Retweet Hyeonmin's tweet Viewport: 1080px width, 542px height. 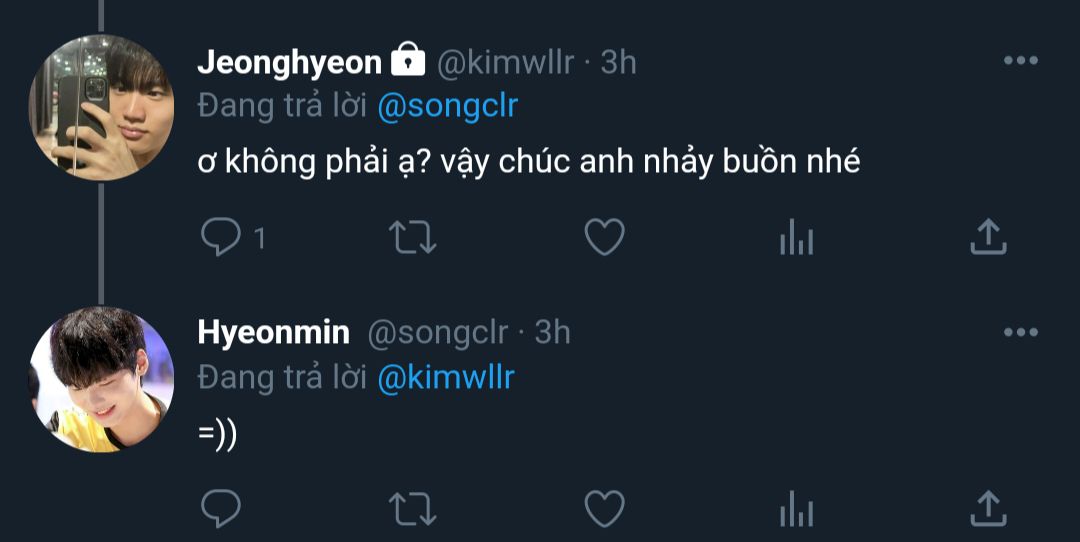412,508
